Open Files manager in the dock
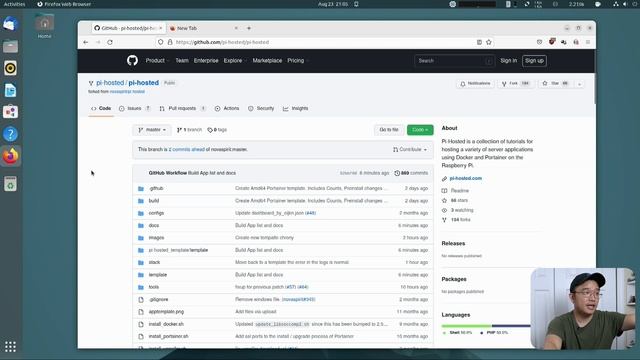 coord(11,46)
